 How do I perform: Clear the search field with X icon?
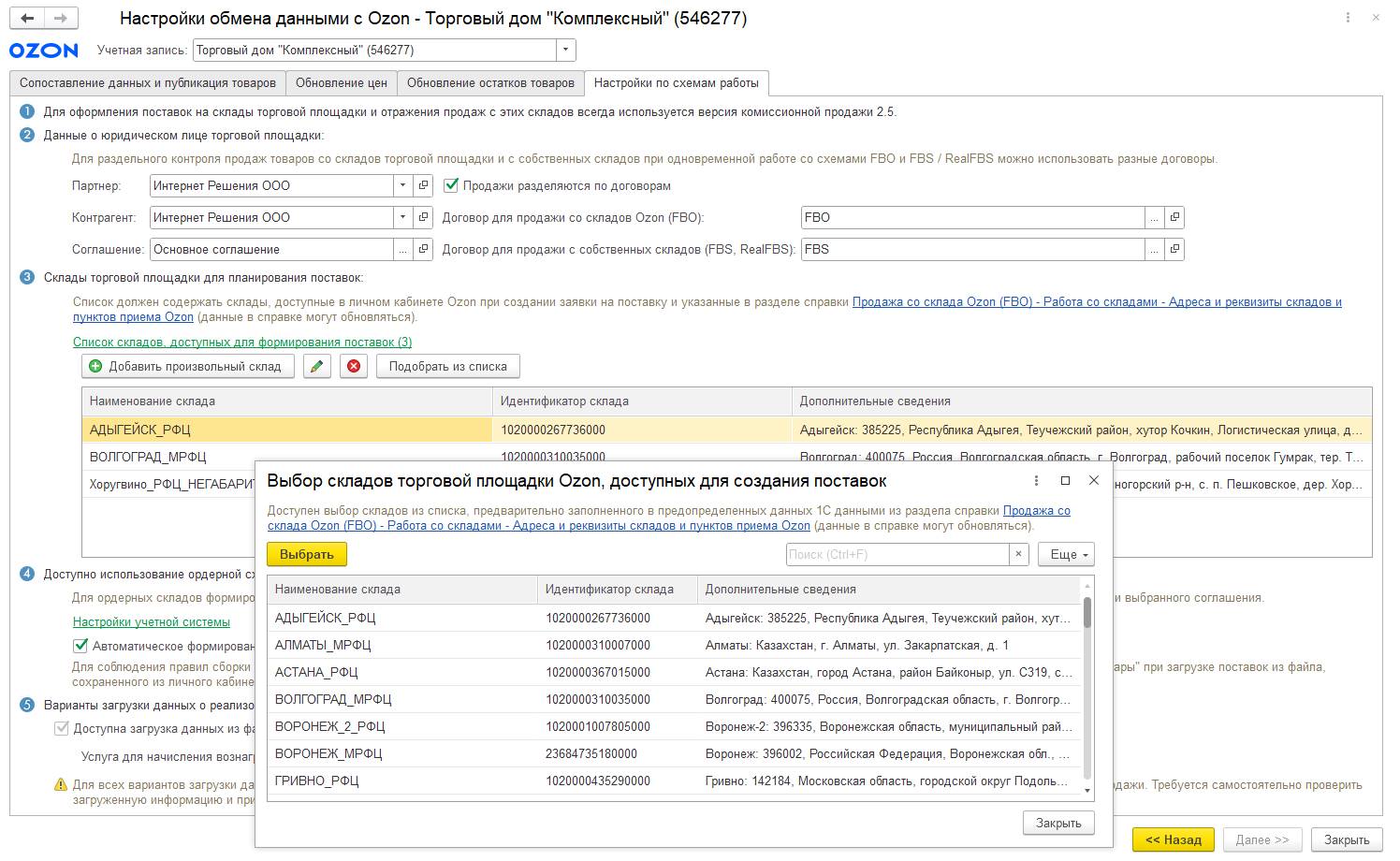click(1018, 554)
